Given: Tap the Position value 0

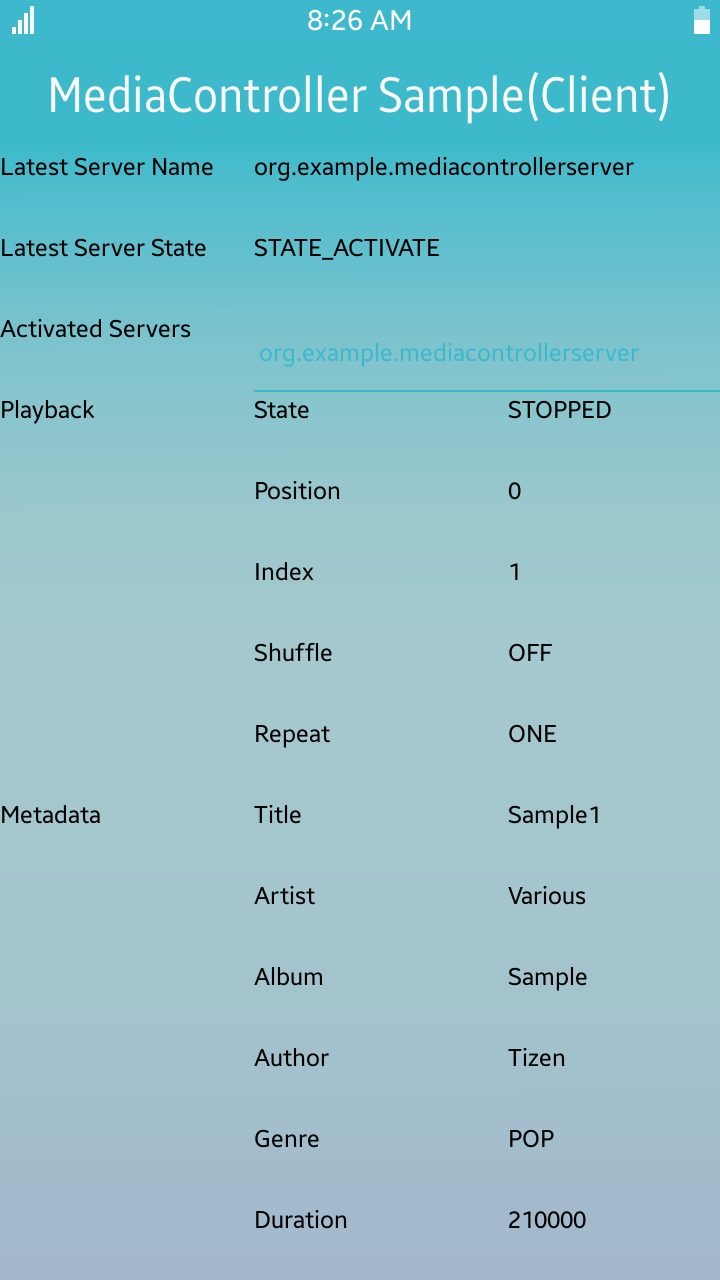Looking at the screenshot, I should 514,491.
